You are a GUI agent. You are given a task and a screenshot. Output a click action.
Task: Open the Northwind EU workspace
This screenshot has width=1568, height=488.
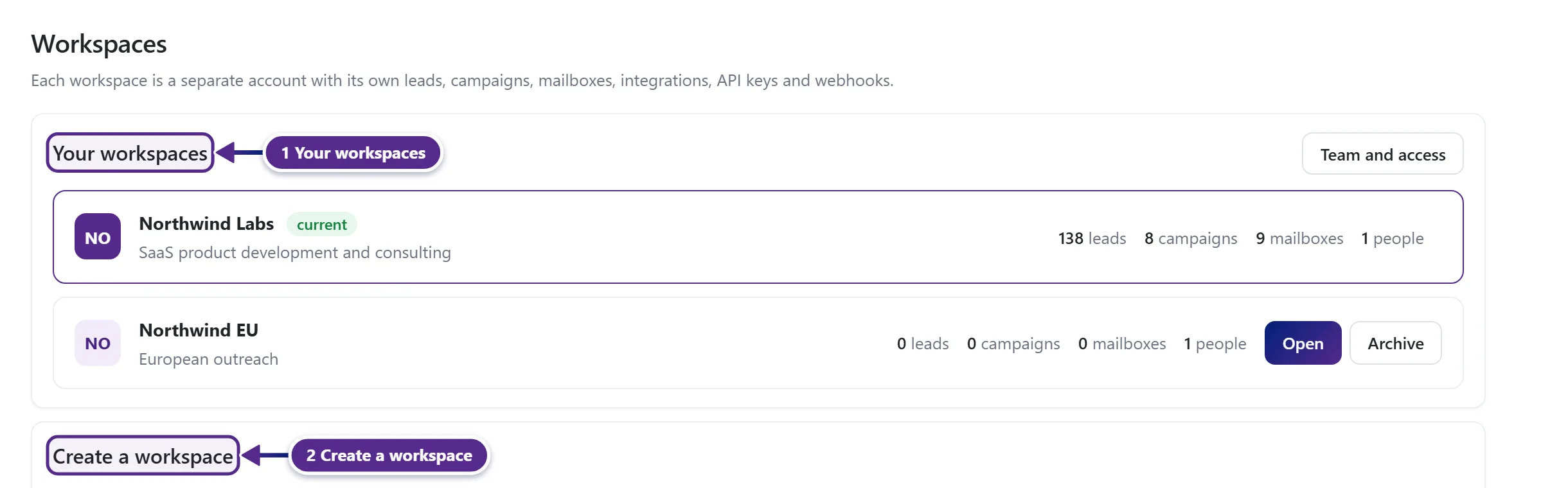pyautogui.click(x=1303, y=343)
